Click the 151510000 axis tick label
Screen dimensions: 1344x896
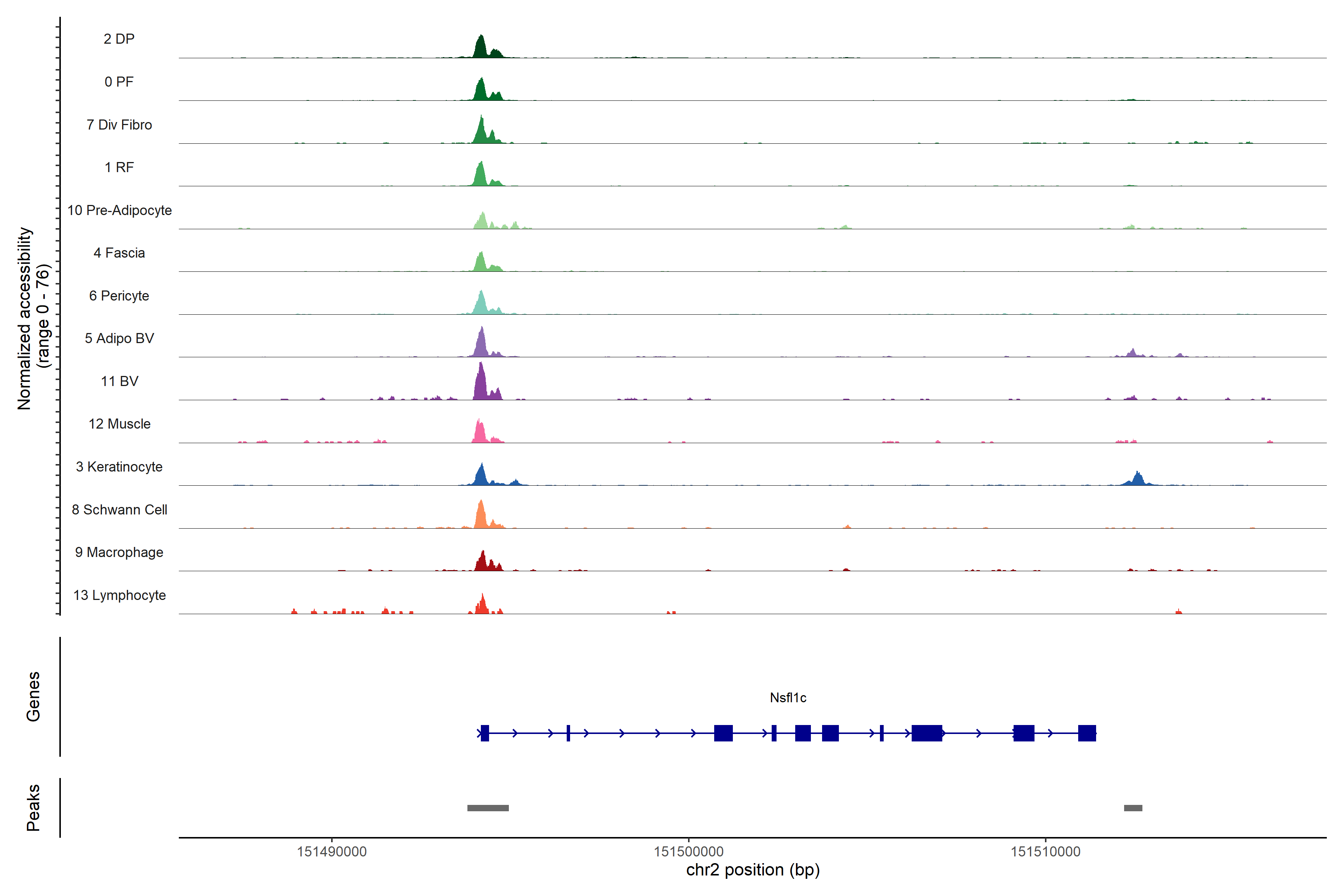click(1045, 852)
